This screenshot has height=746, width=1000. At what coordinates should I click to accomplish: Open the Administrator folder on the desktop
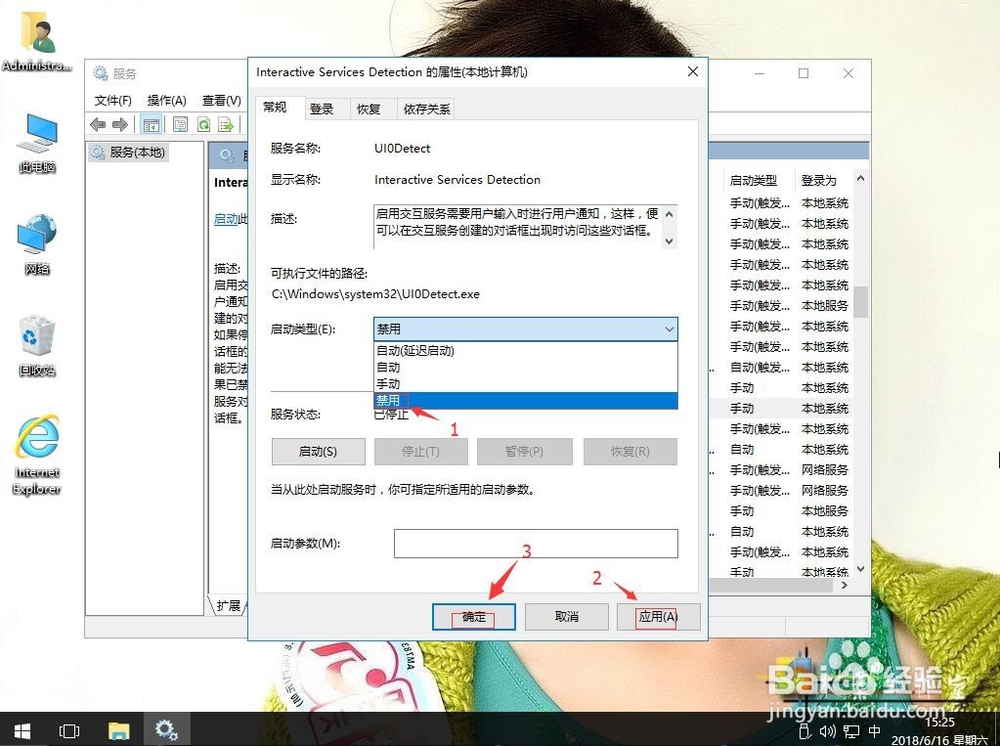pyautogui.click(x=36, y=40)
